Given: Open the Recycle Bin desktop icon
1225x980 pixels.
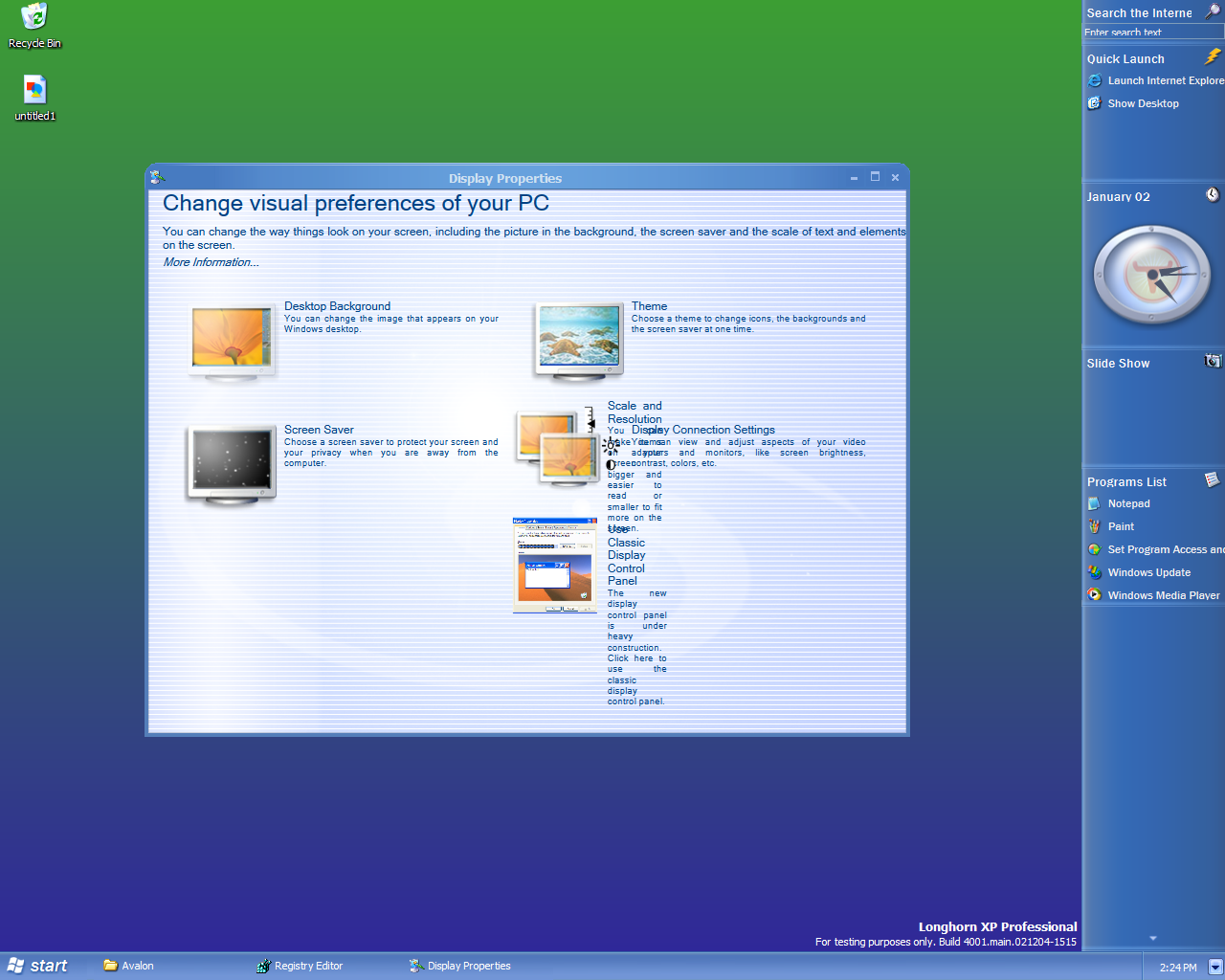Looking at the screenshot, I should pyautogui.click(x=34, y=17).
